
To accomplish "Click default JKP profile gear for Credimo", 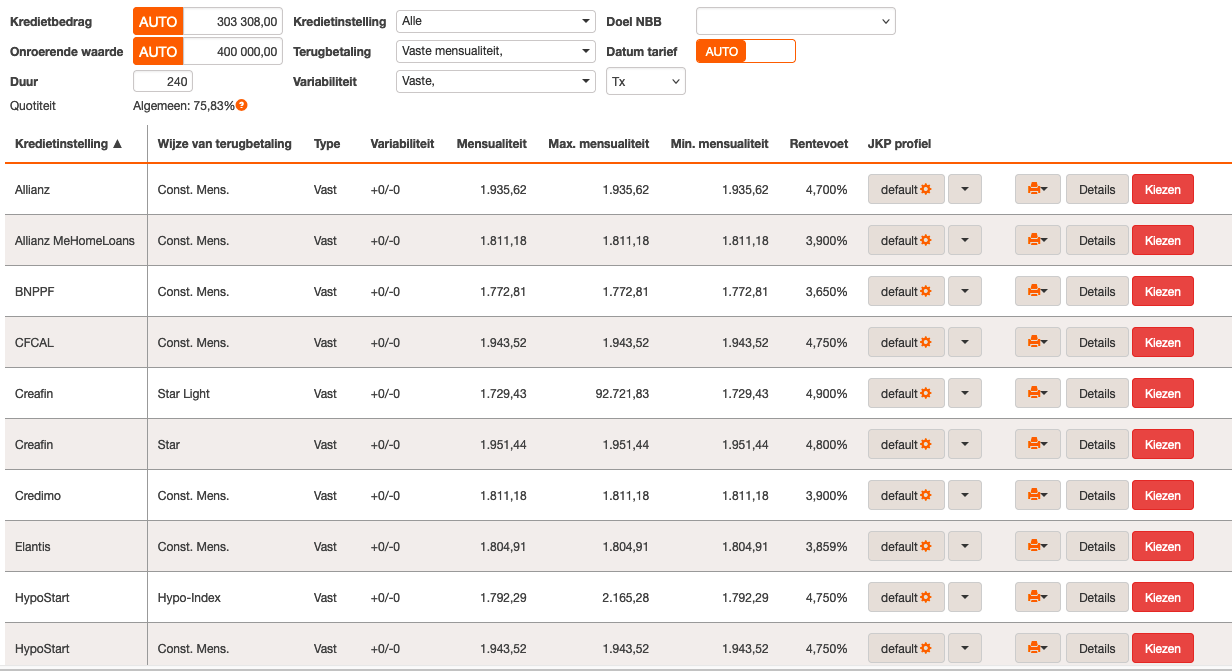I will 905,496.
